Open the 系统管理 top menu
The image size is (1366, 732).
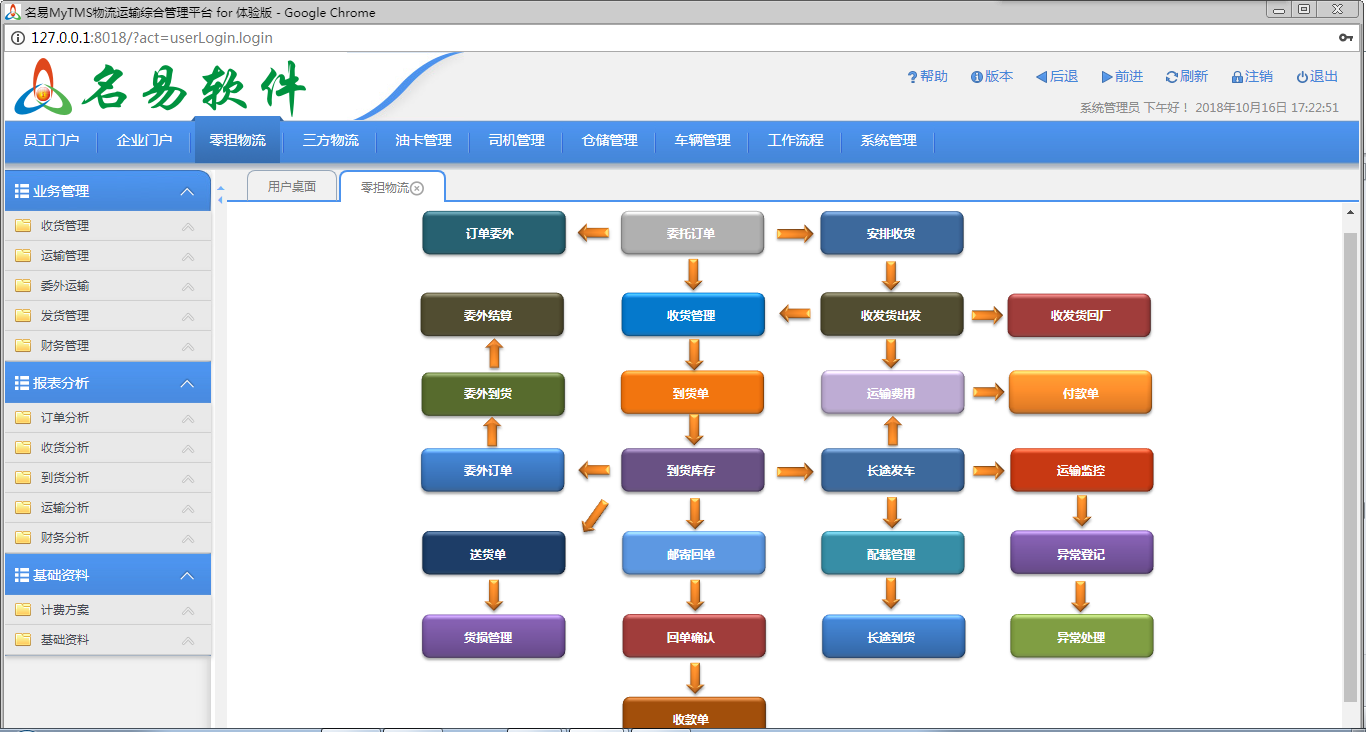point(888,141)
